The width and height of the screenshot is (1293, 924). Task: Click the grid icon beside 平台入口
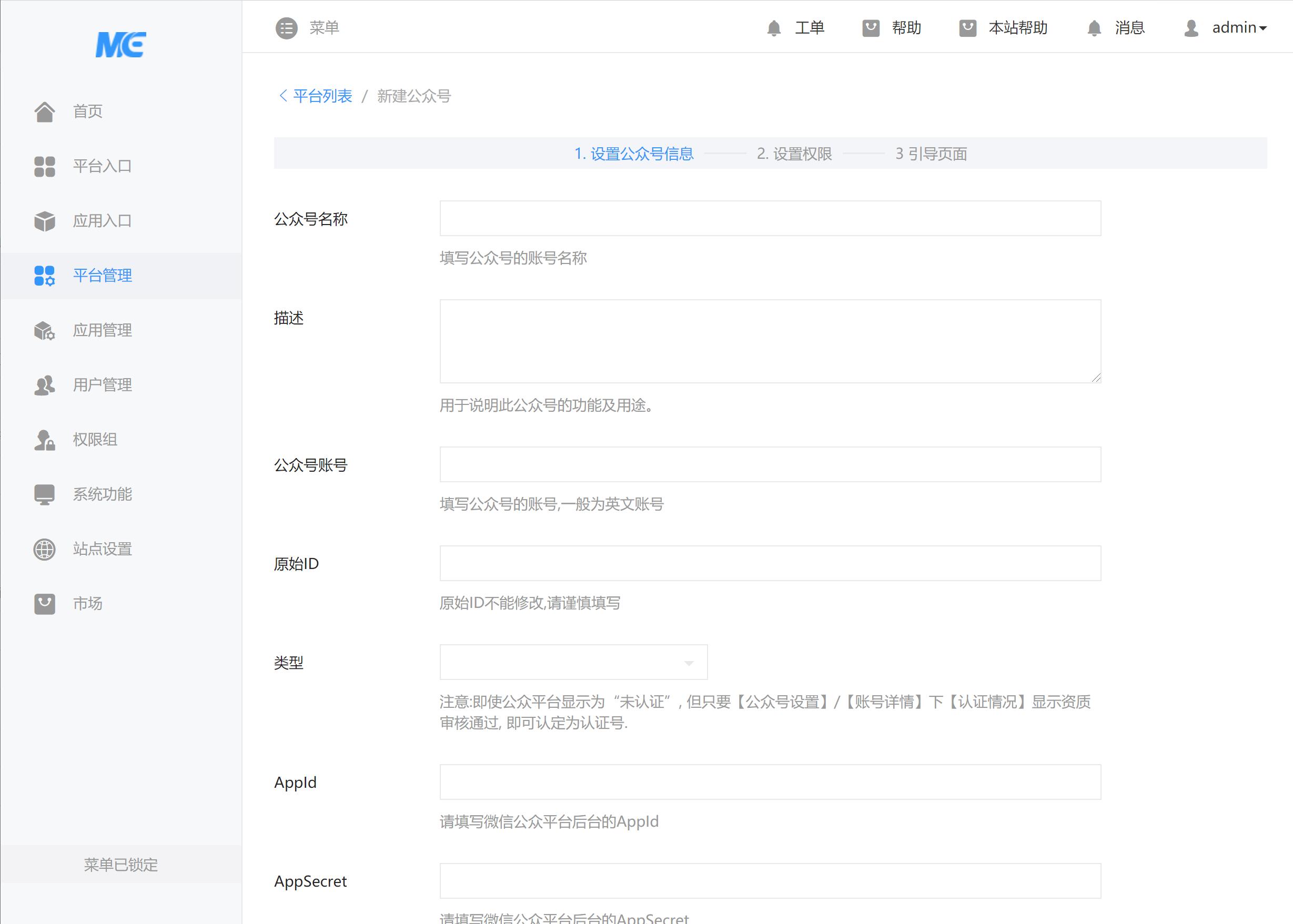(x=44, y=166)
